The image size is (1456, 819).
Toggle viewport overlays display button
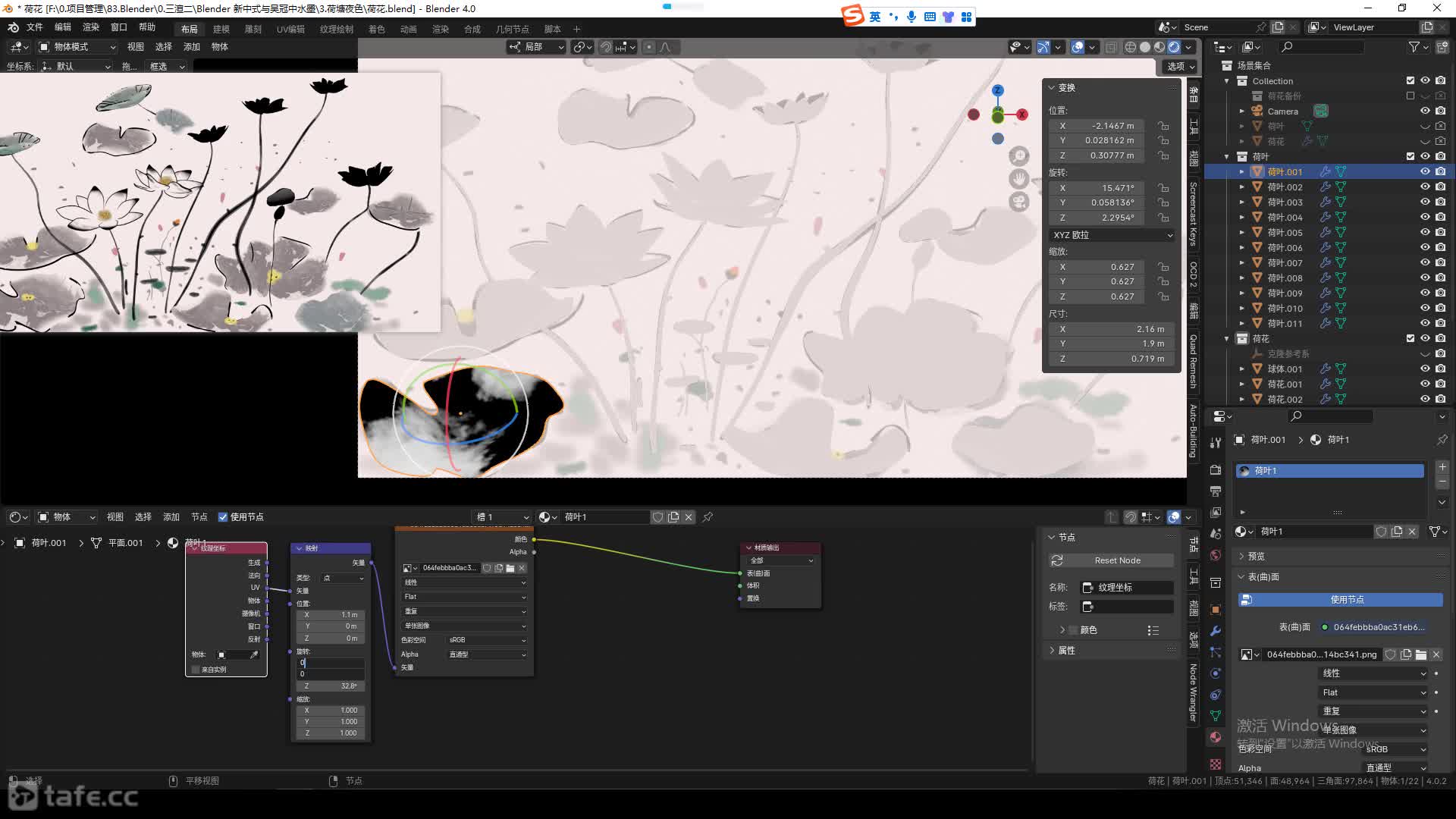1078,47
